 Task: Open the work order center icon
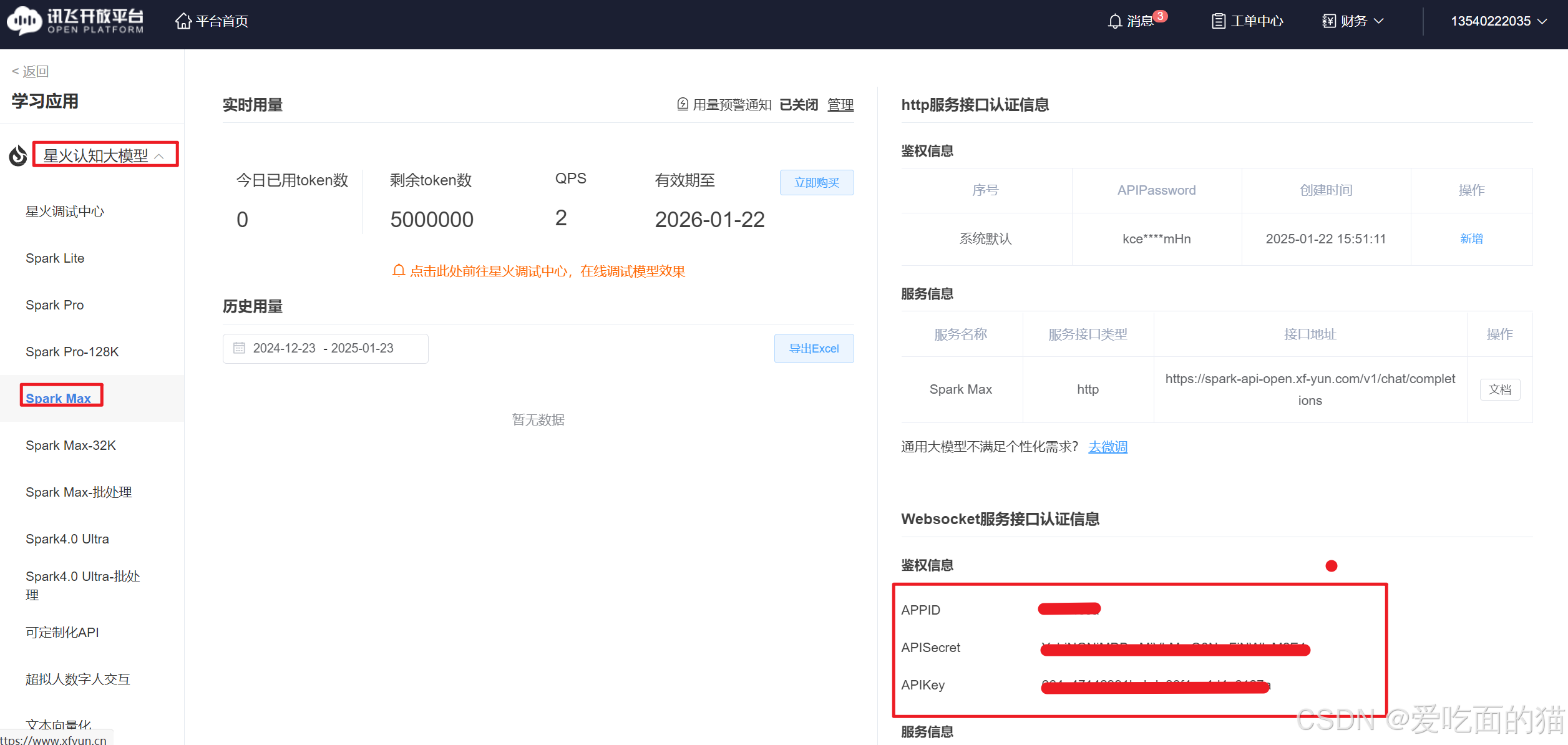(x=1218, y=21)
